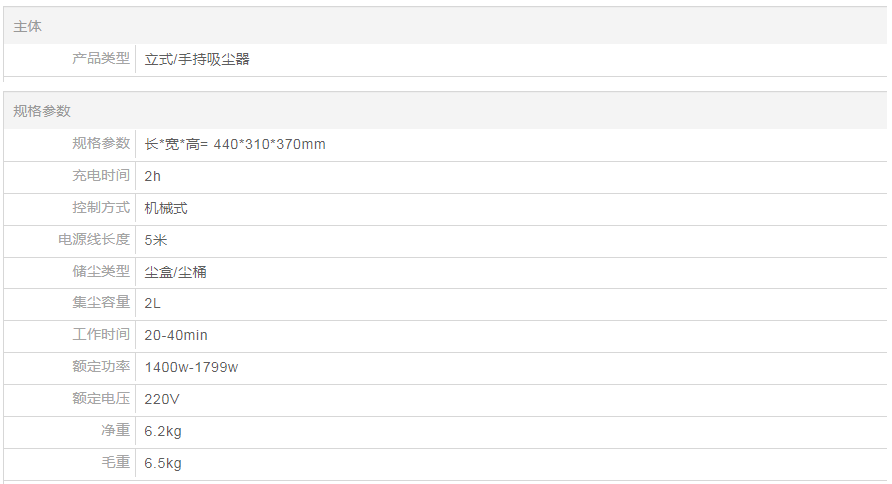Click the 规格参数 gray section header
This screenshot has width=892, height=484.
point(42,111)
